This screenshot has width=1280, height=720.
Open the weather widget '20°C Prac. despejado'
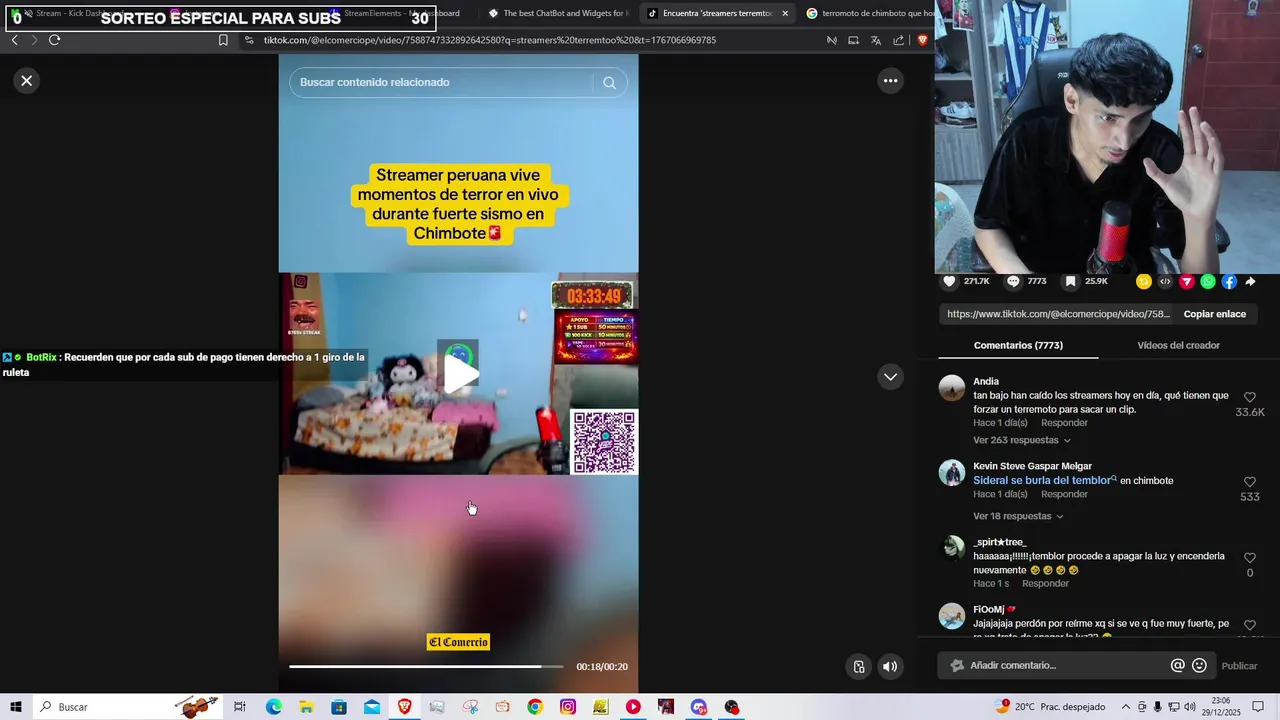coord(1050,707)
